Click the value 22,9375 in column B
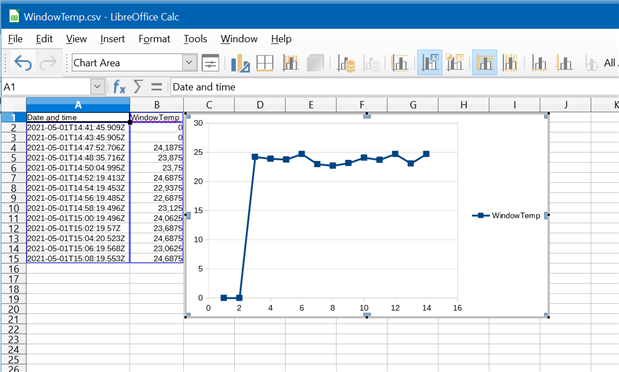The image size is (619, 372). point(156,188)
